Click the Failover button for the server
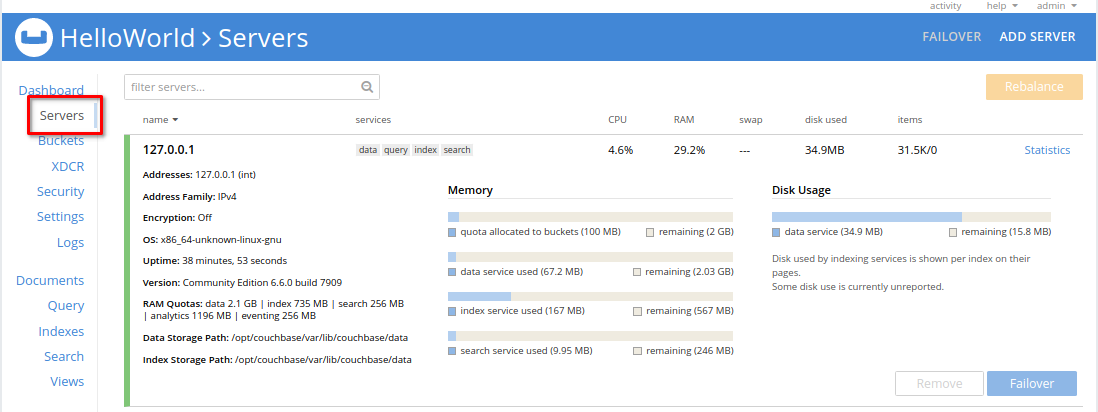Viewport: 1098px width, 412px height. (x=1031, y=384)
